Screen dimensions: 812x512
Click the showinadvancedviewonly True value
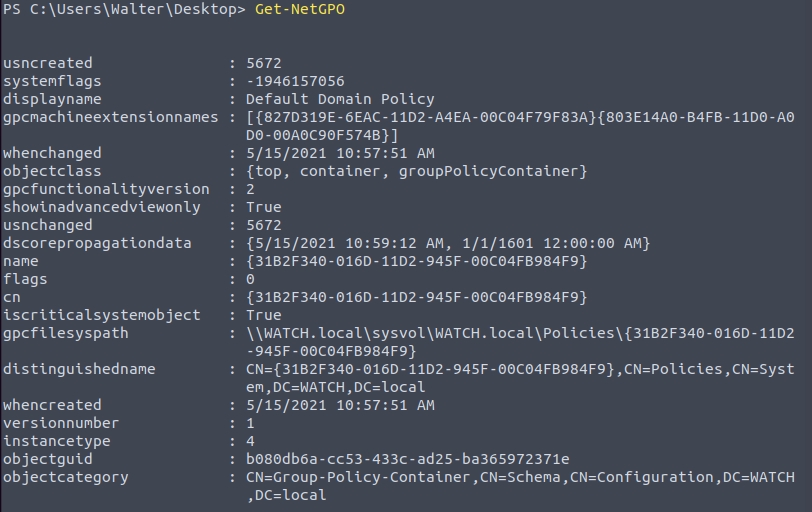click(x=264, y=207)
